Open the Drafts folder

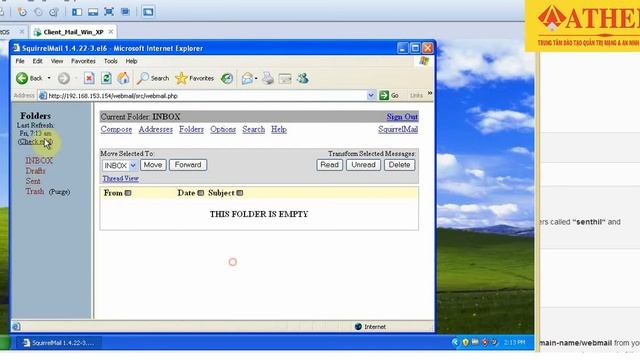pos(36,171)
